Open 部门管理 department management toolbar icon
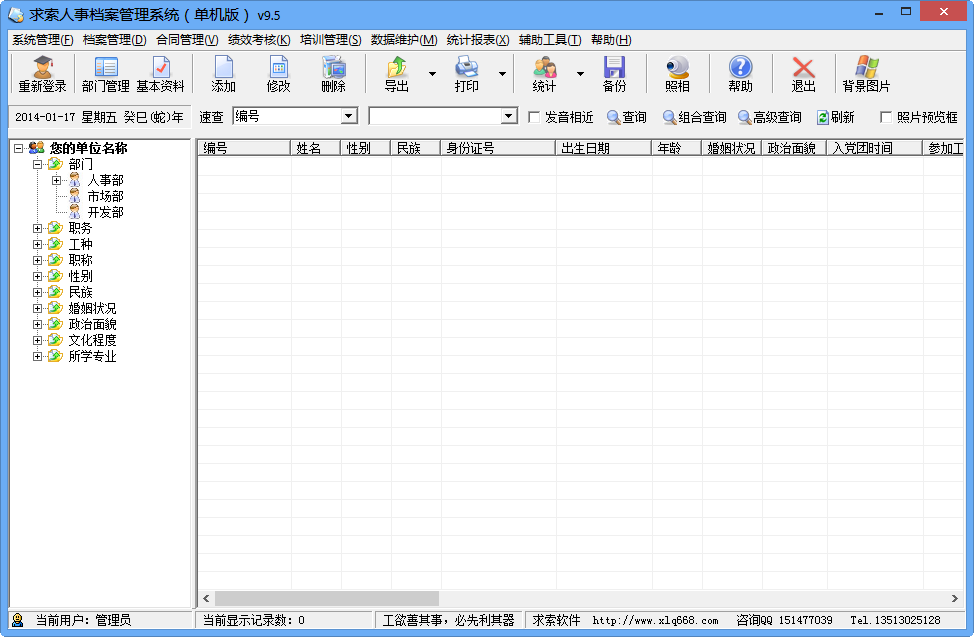This screenshot has width=974, height=637. tap(106, 74)
